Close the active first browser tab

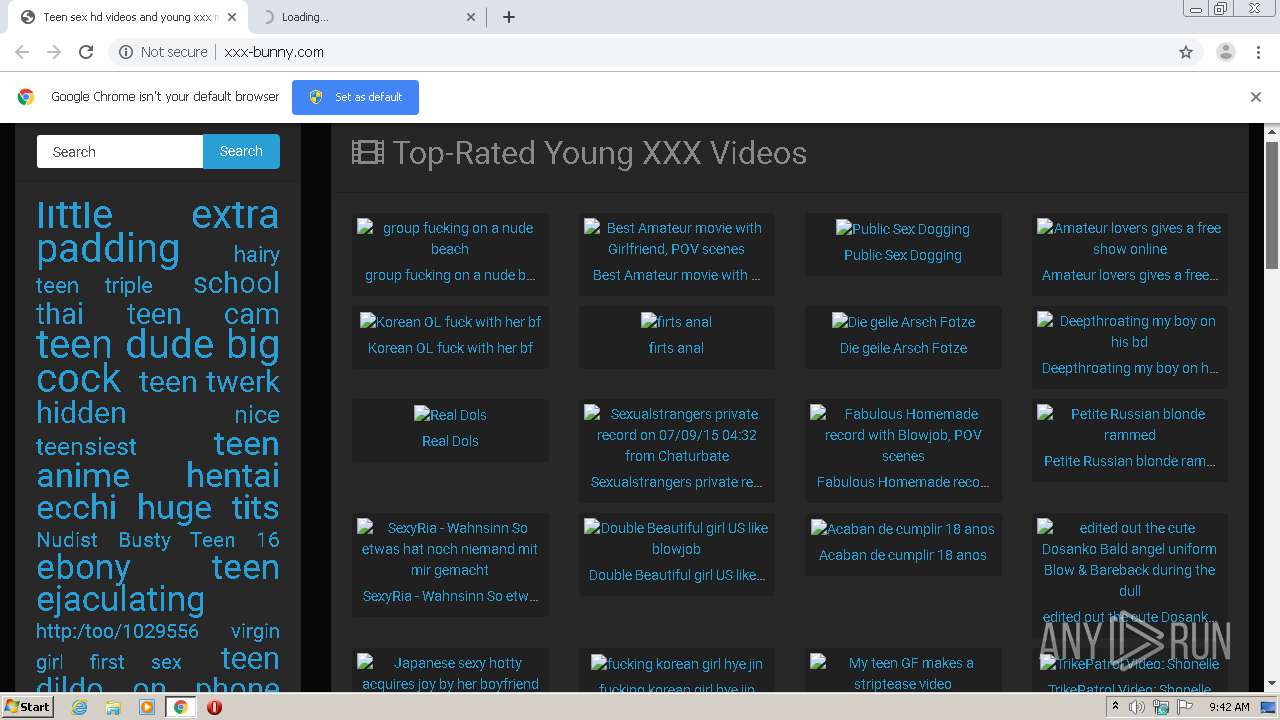(x=232, y=17)
